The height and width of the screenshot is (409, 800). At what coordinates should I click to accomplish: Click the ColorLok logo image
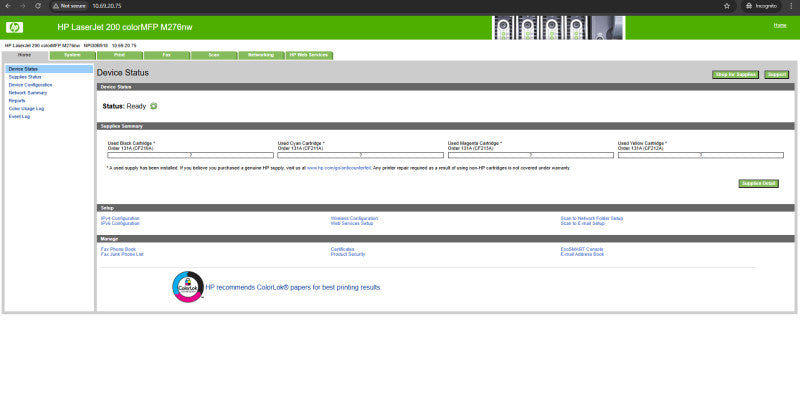tap(188, 287)
